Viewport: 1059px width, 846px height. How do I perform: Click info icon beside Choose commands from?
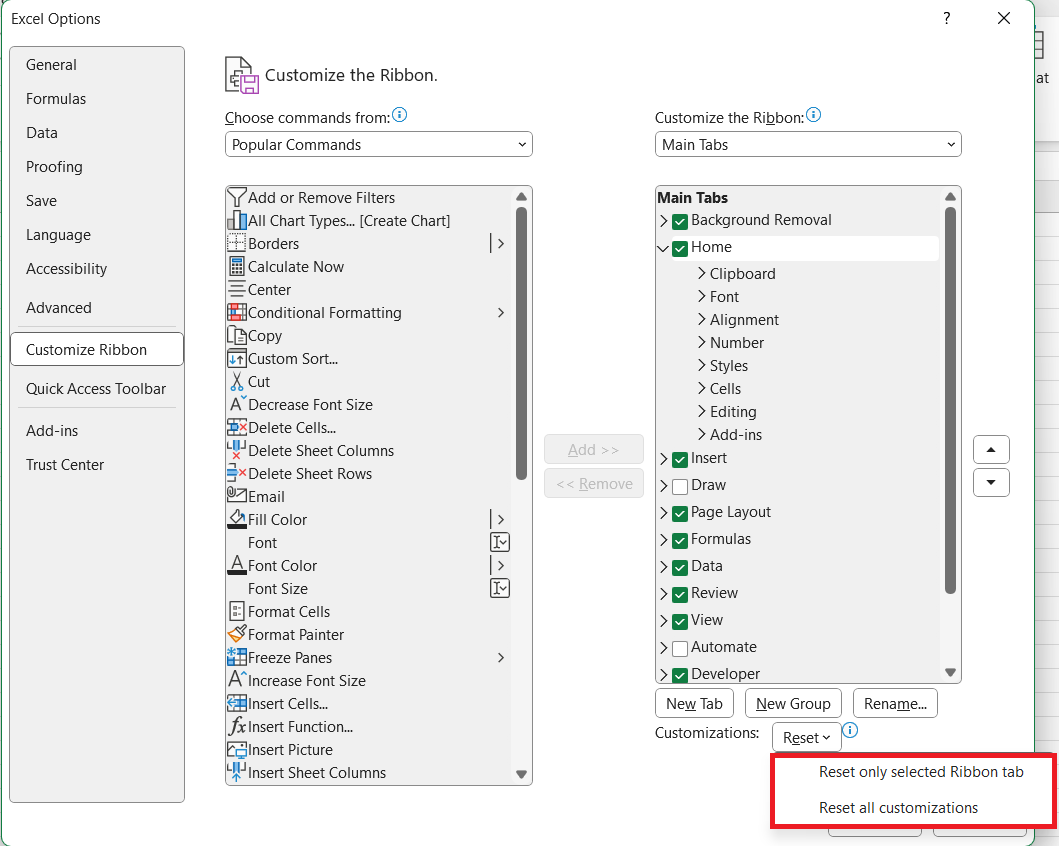coord(400,115)
